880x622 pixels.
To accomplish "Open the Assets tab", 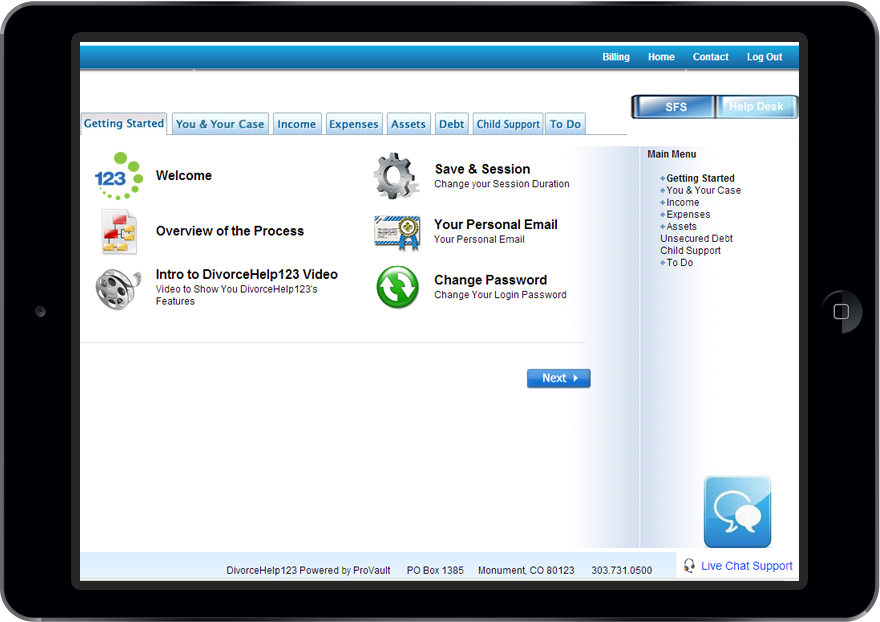I will [x=408, y=124].
